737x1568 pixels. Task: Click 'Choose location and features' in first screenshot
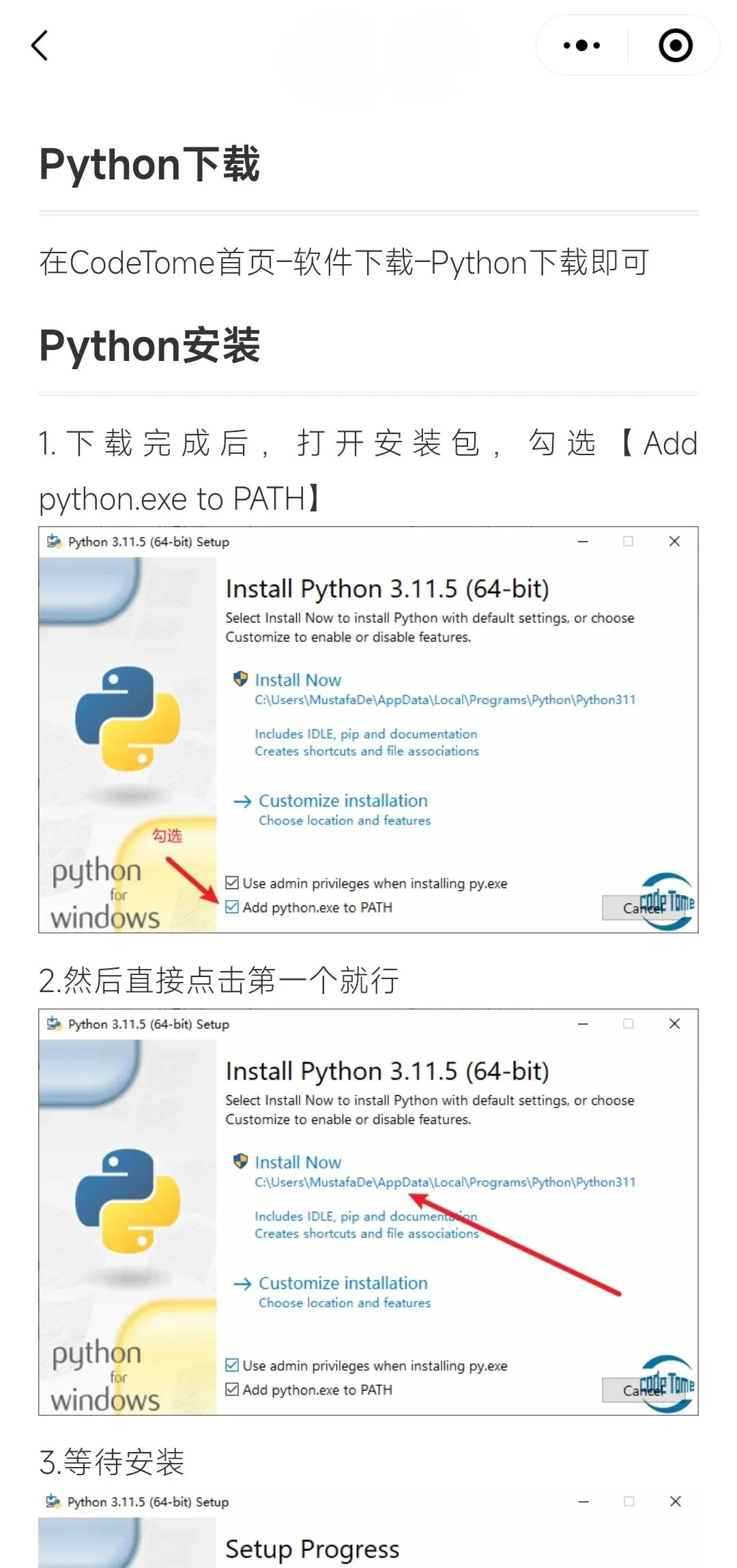[345, 820]
